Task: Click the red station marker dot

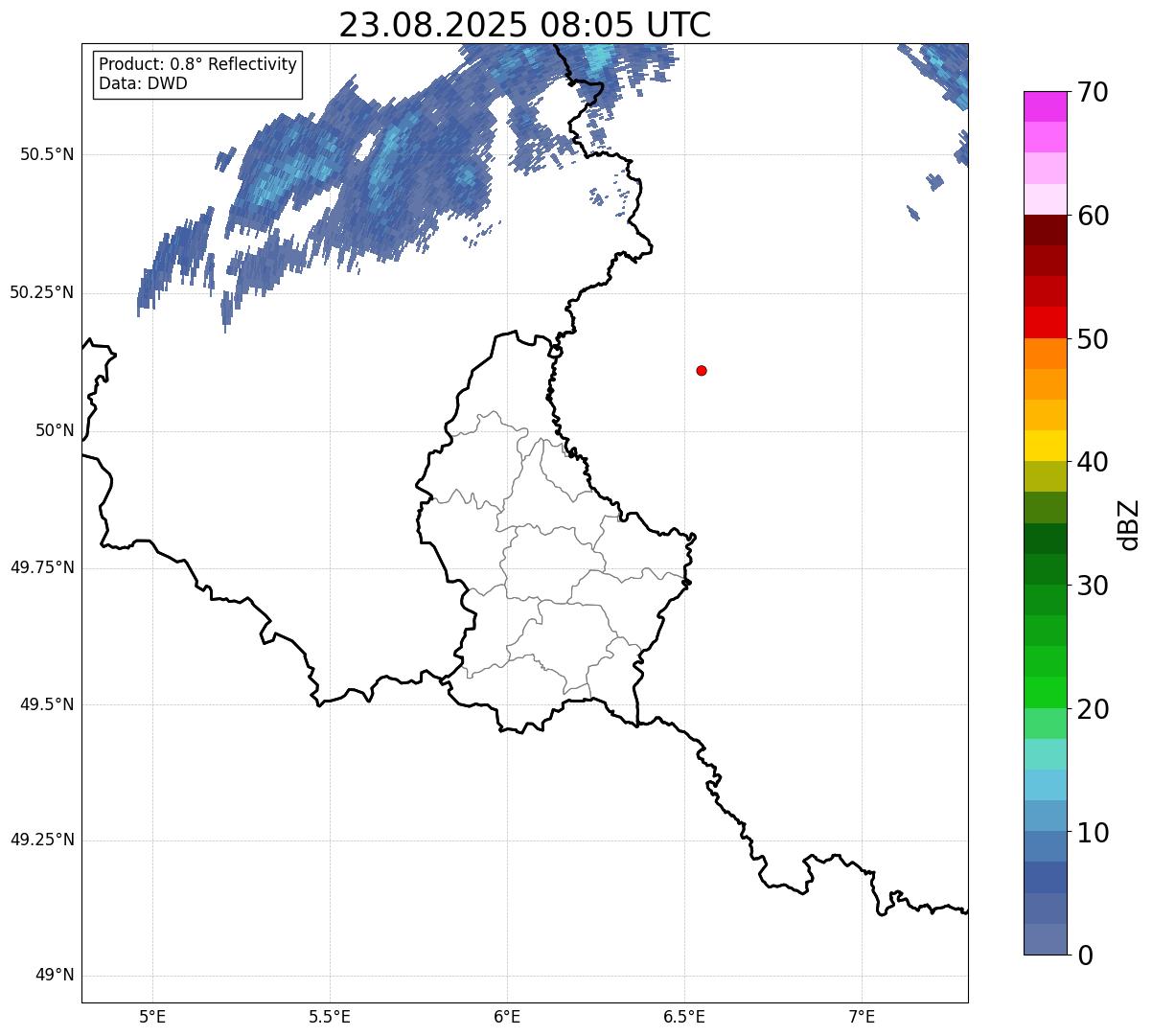Action: tap(702, 370)
